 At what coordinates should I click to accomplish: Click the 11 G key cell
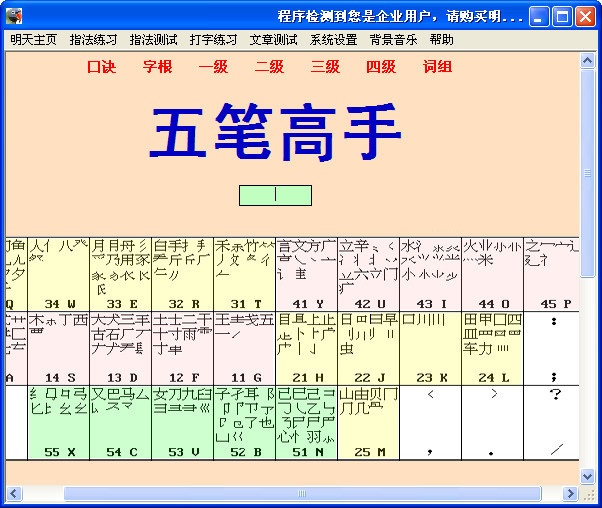[245, 348]
